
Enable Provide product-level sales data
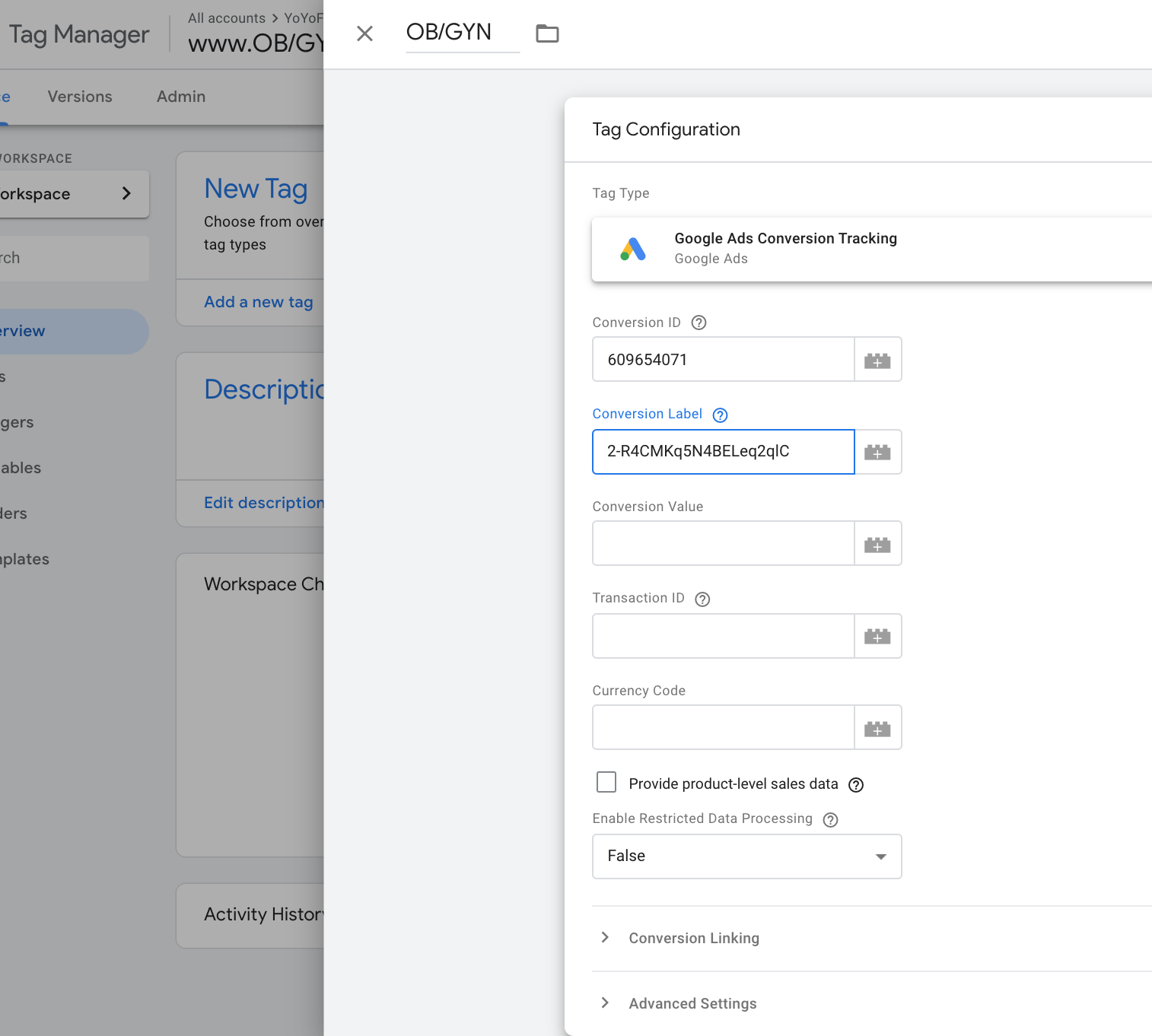[x=606, y=782]
